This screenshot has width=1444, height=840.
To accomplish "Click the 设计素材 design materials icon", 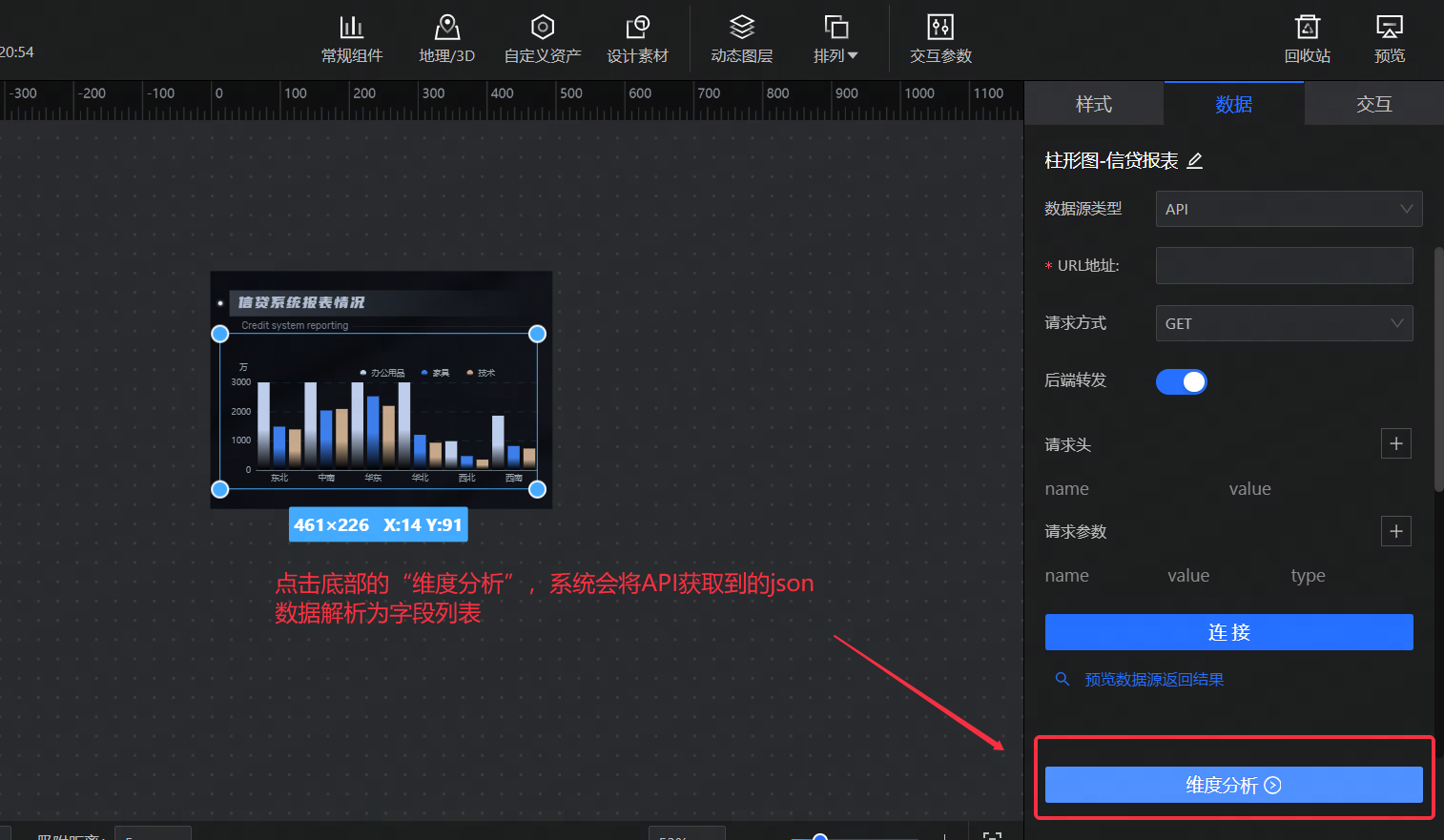I will point(638,38).
